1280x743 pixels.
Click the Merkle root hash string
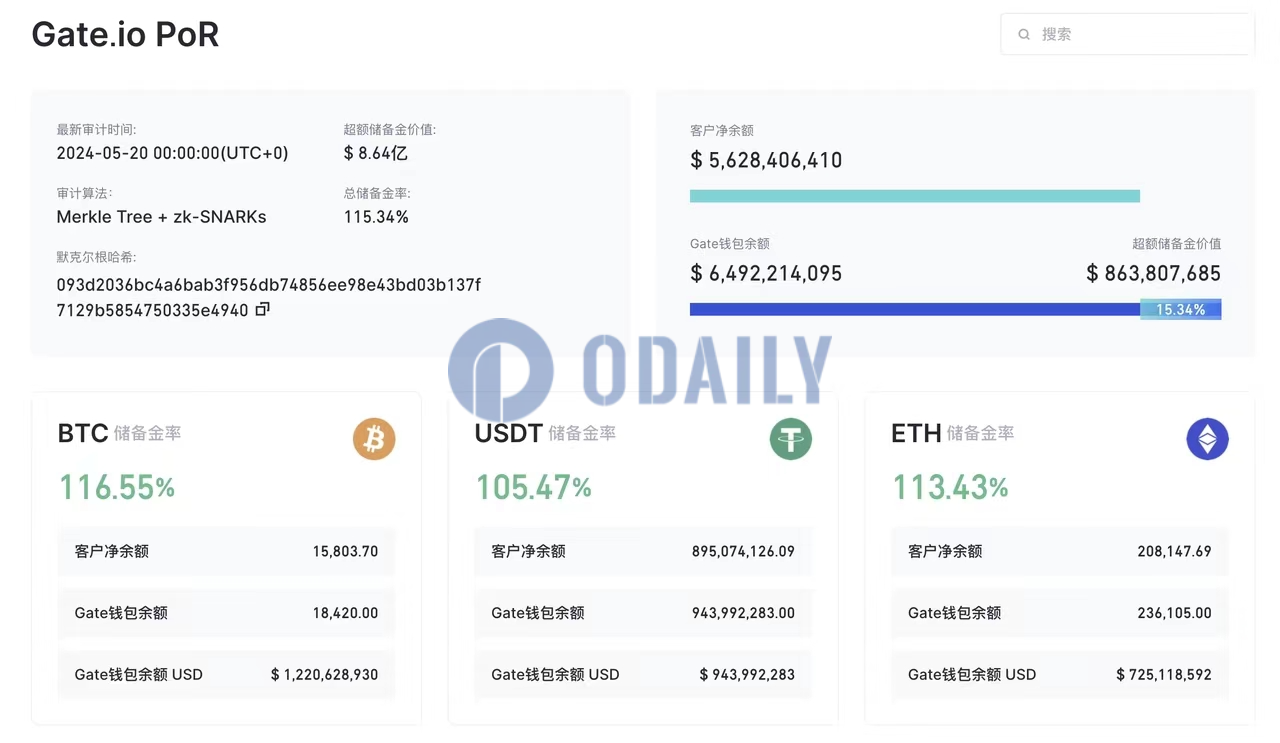pos(269,297)
